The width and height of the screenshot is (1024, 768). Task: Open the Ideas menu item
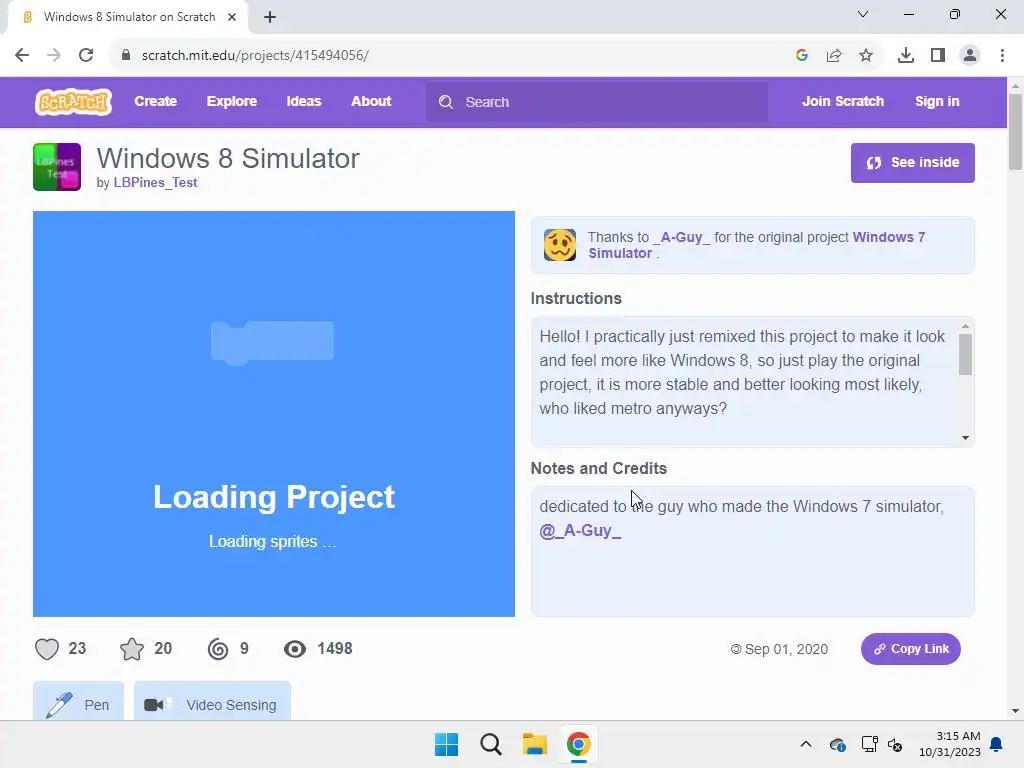point(304,101)
